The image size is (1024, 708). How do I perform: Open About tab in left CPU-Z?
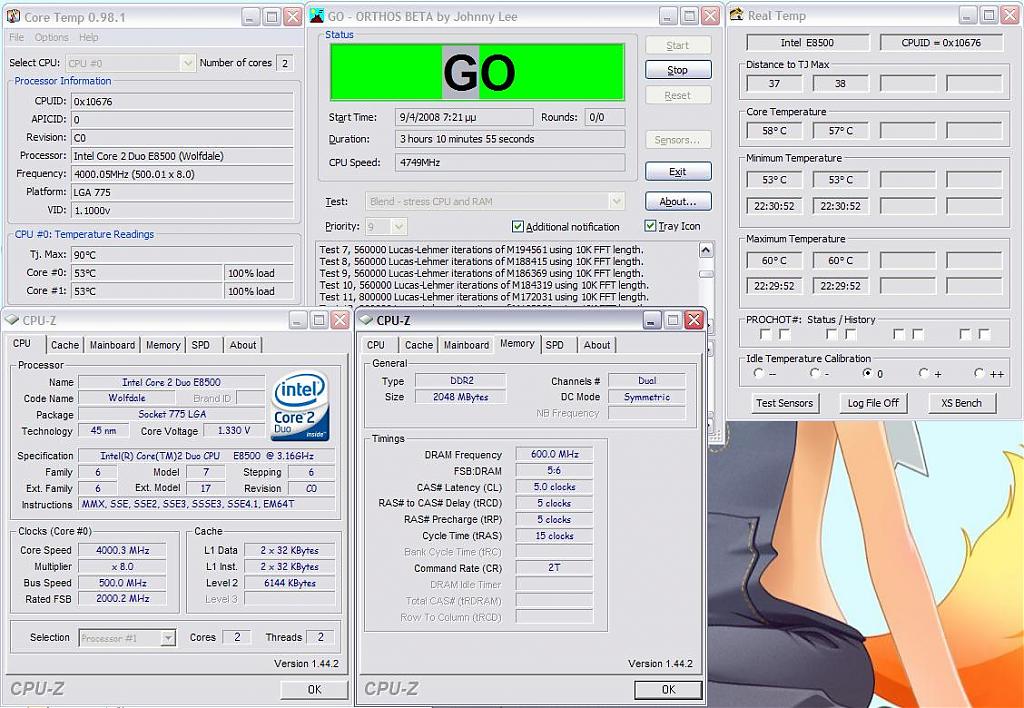pyautogui.click(x=243, y=345)
